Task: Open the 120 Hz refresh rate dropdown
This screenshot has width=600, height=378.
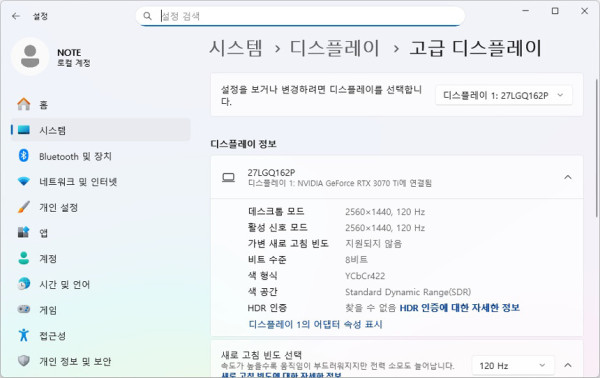Action: pos(512,366)
